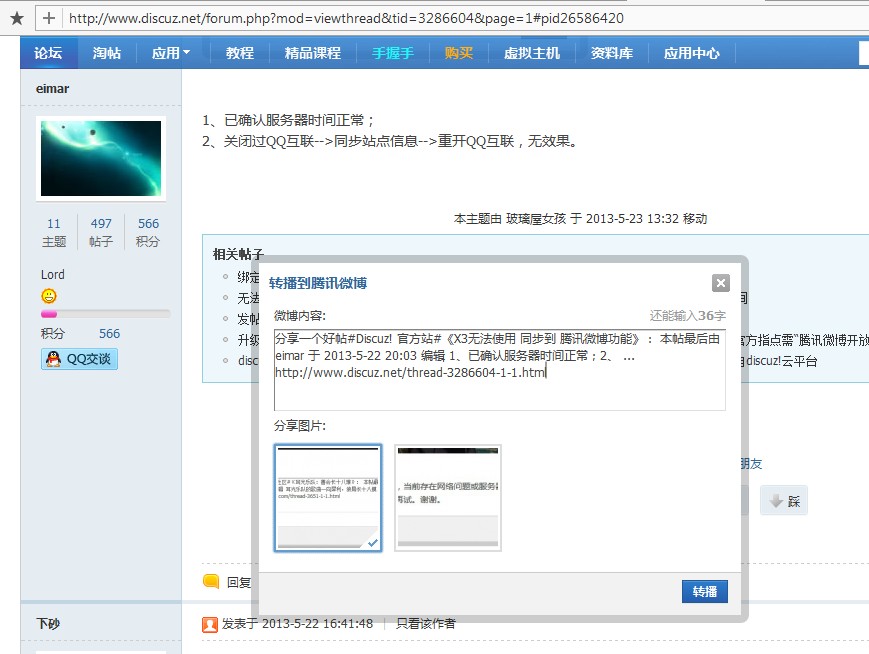The image size is (869, 654).
Task: Click the post author icon beside 发表于
Action: 210,625
